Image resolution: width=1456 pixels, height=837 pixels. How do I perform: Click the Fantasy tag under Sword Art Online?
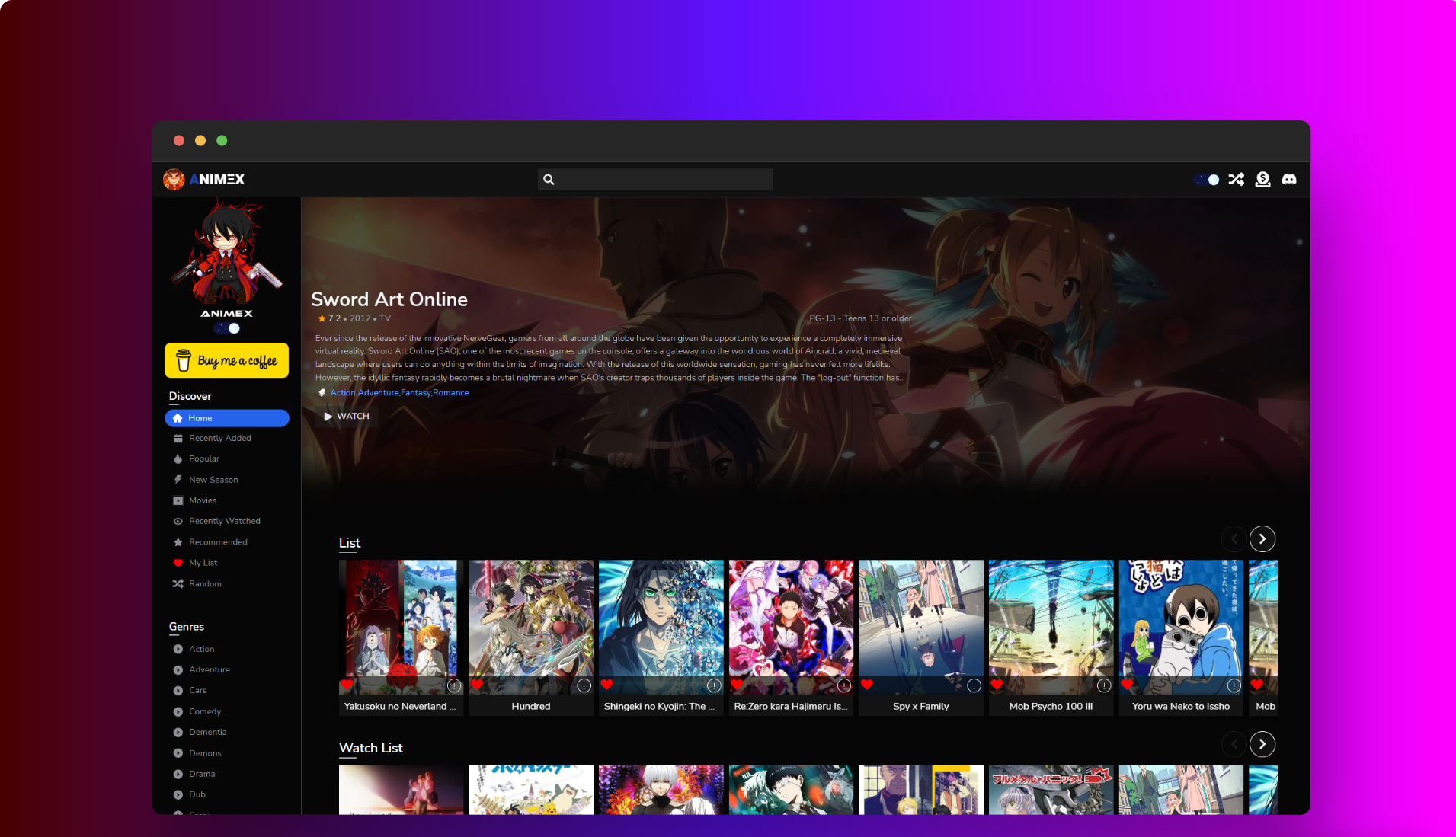click(x=416, y=393)
